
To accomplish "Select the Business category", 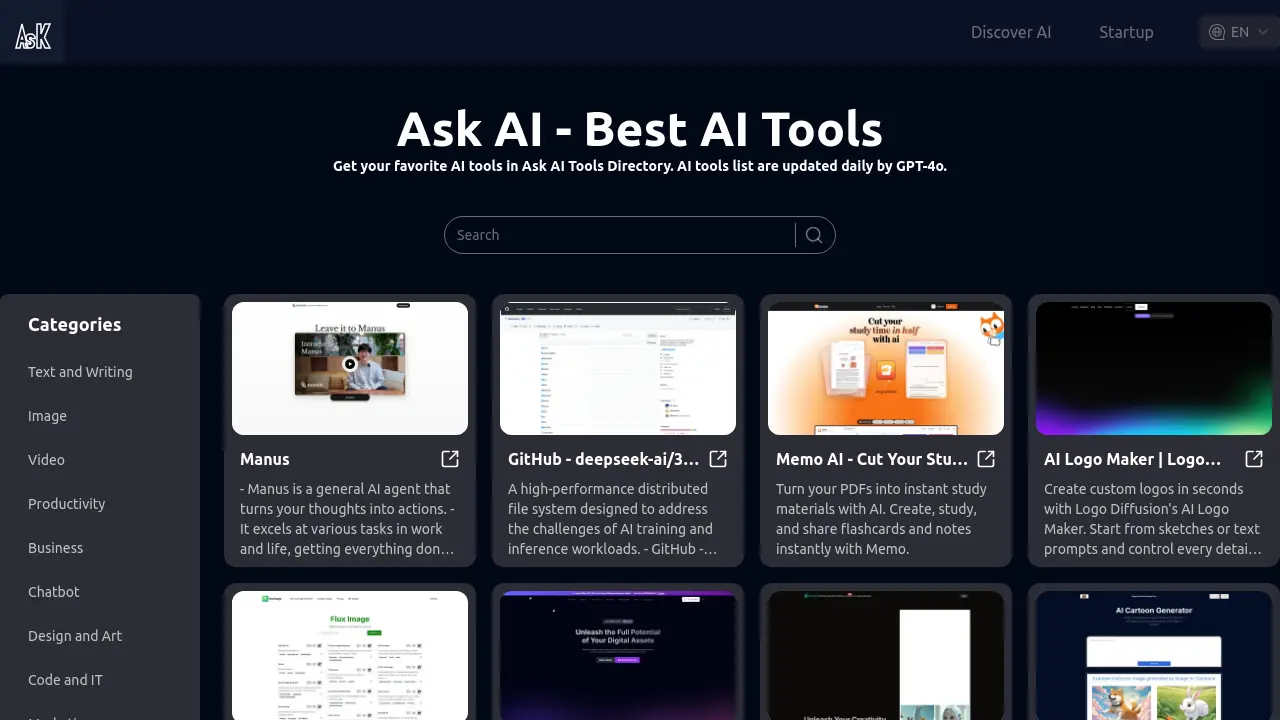I will click(55, 548).
